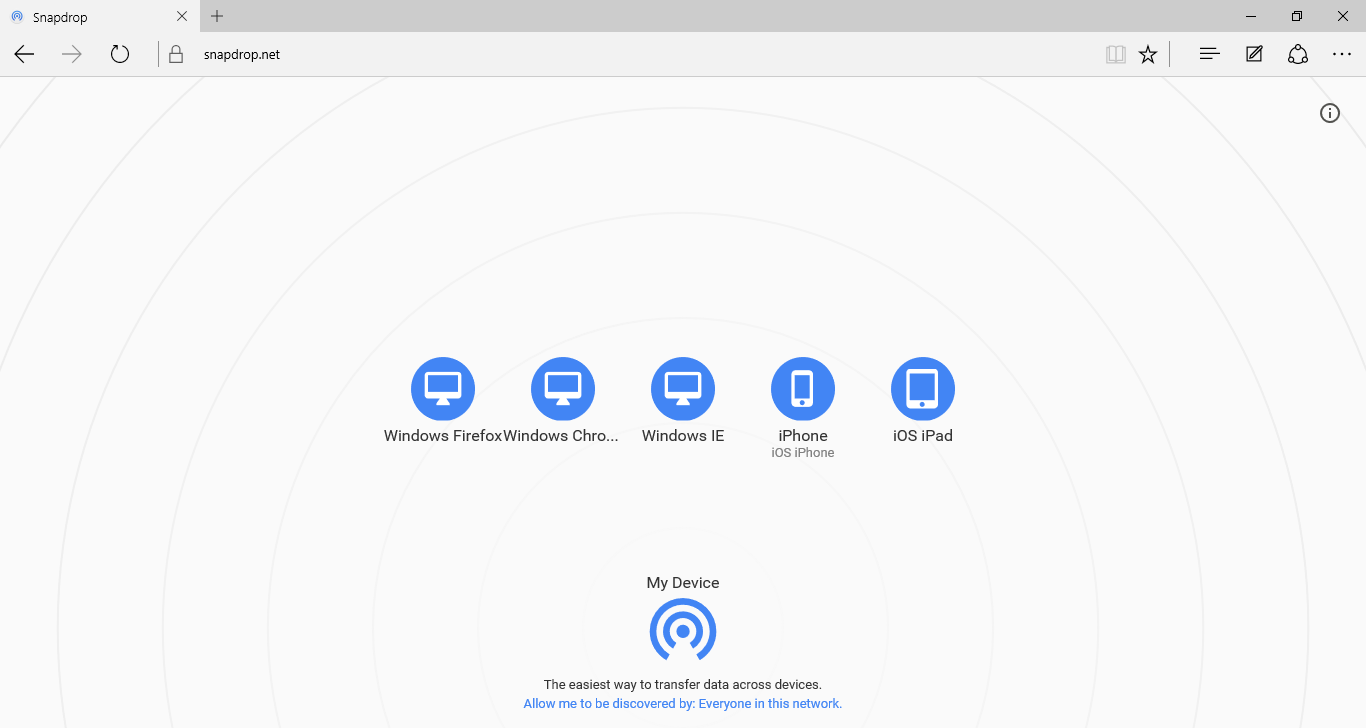Image resolution: width=1366 pixels, height=728 pixels.
Task: Click the 'iPhone' device name label
Action: tap(803, 436)
